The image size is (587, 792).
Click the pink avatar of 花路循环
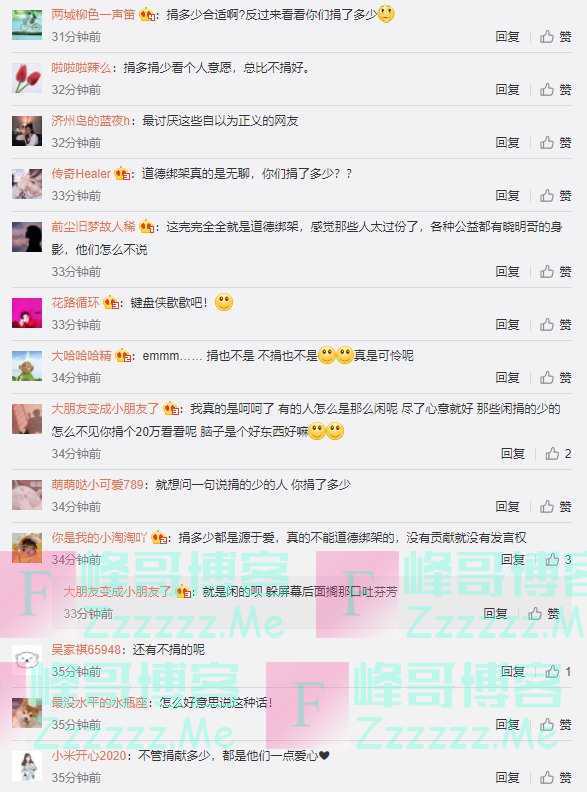27,313
